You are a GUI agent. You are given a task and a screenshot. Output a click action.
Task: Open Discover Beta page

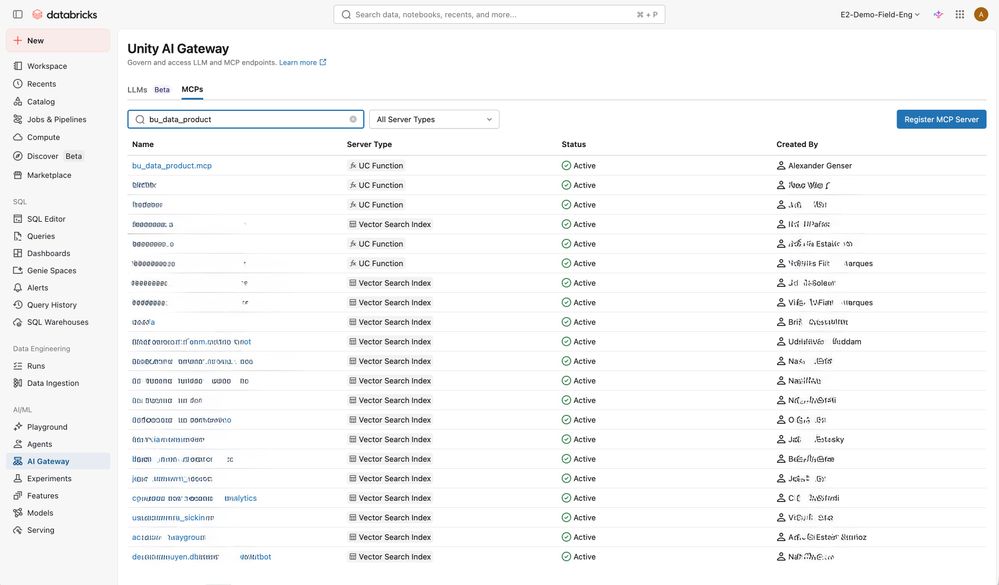pyautogui.click(x=48, y=156)
